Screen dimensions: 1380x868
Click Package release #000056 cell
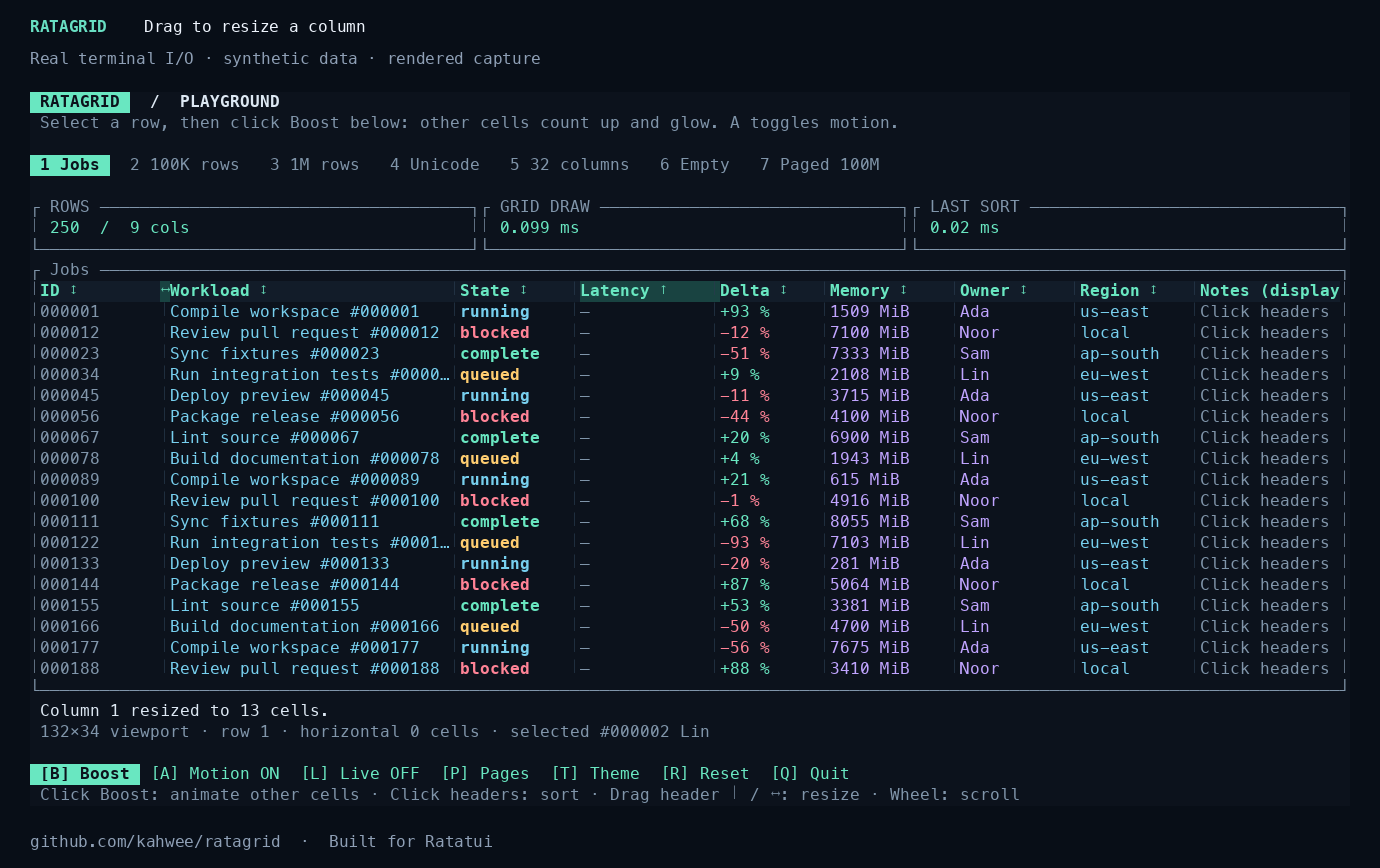tap(285, 416)
